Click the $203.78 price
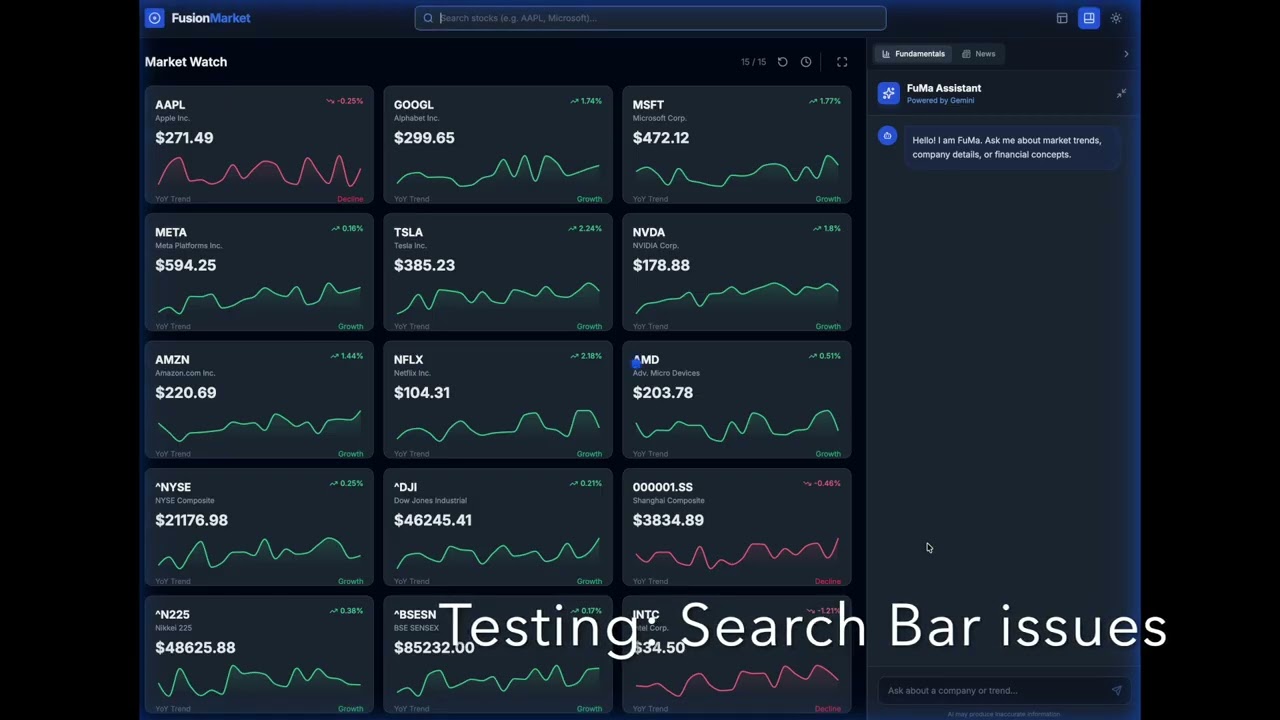The image size is (1280, 720). point(663,393)
